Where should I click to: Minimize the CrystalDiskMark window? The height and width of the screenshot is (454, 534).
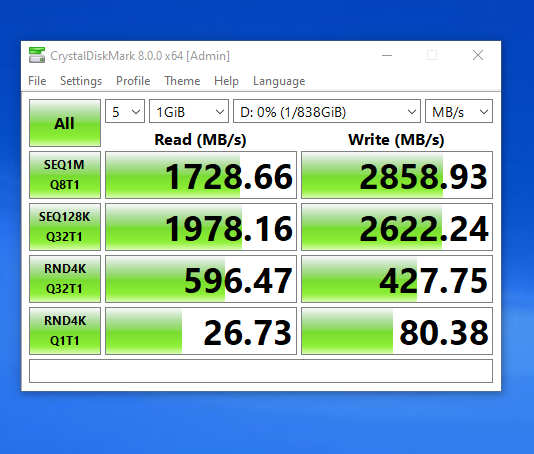[387, 55]
